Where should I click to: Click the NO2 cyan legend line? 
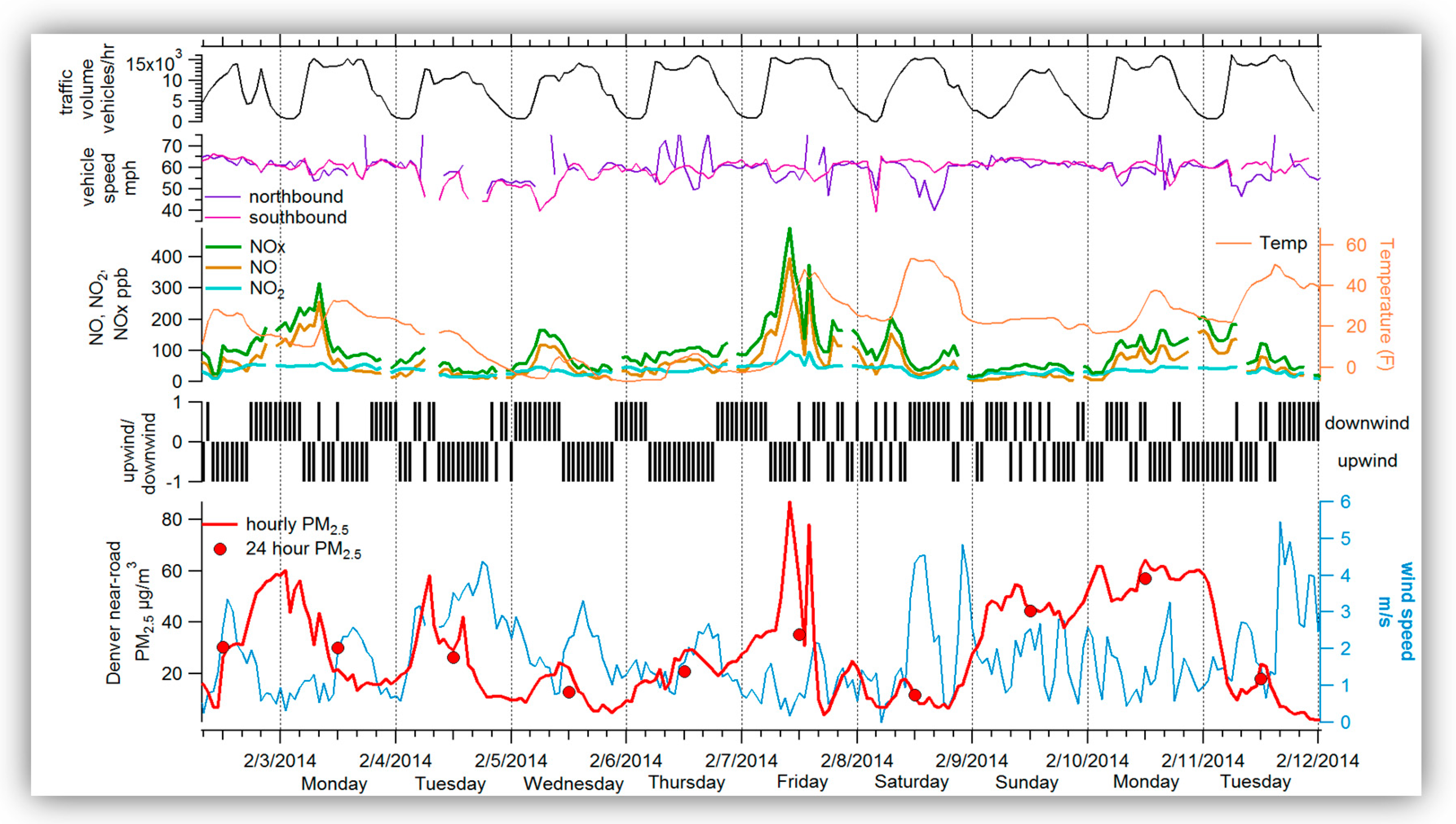pos(223,288)
